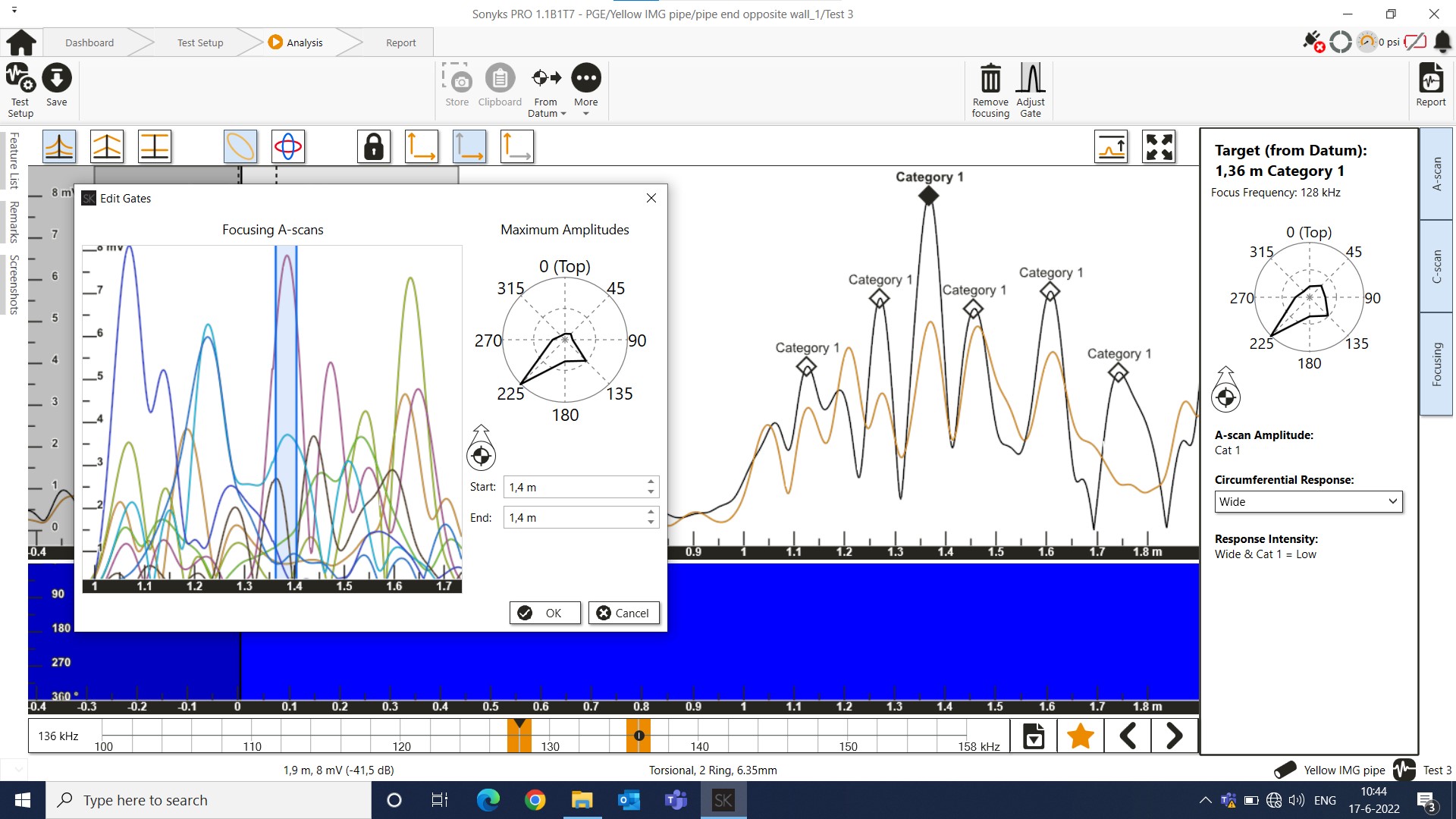
Task: Click the Save icon
Action: click(56, 79)
